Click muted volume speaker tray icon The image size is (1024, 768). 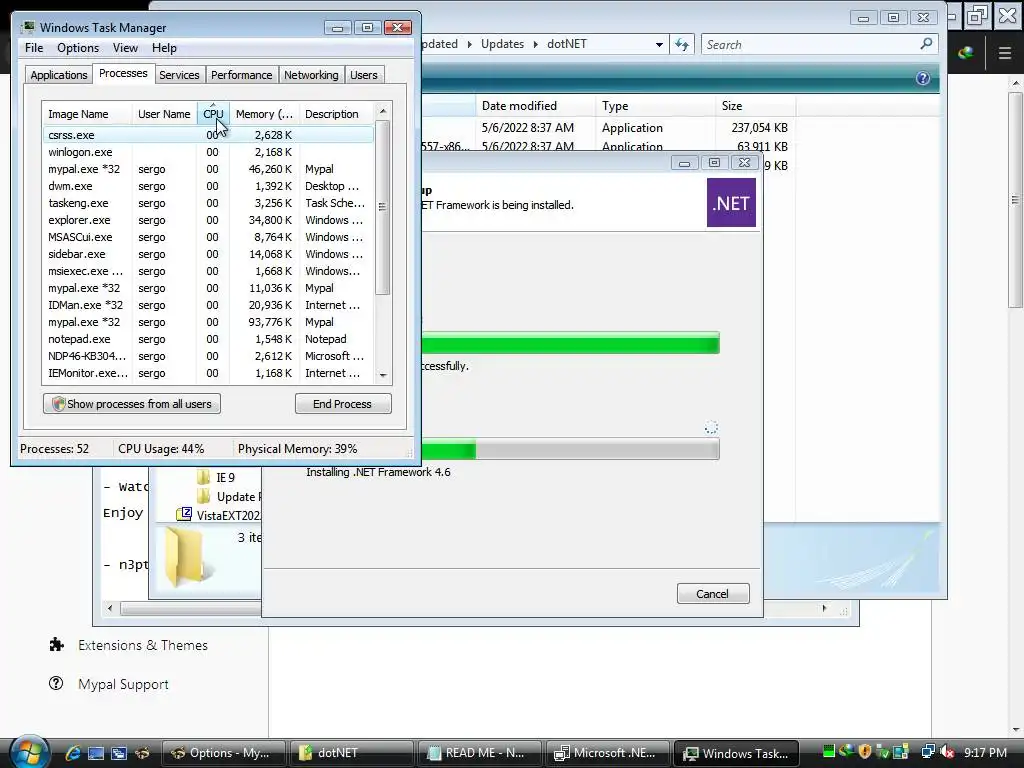tap(947, 752)
